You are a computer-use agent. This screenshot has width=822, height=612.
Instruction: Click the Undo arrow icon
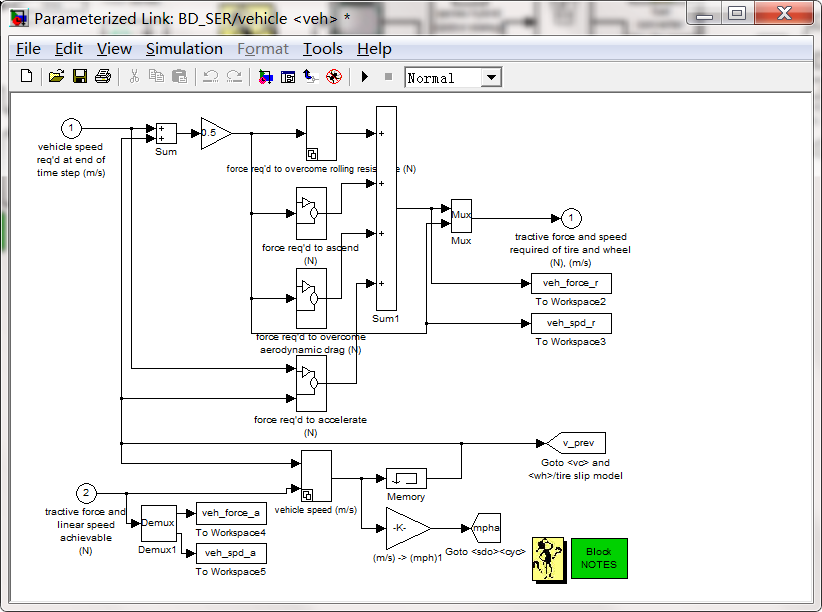tap(211, 77)
